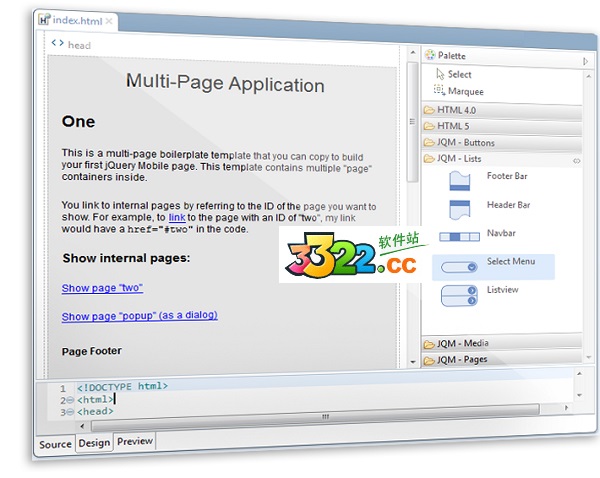The height and width of the screenshot is (478, 600).
Task: Pin the JQM - Lists drawer open
Action: point(577,161)
